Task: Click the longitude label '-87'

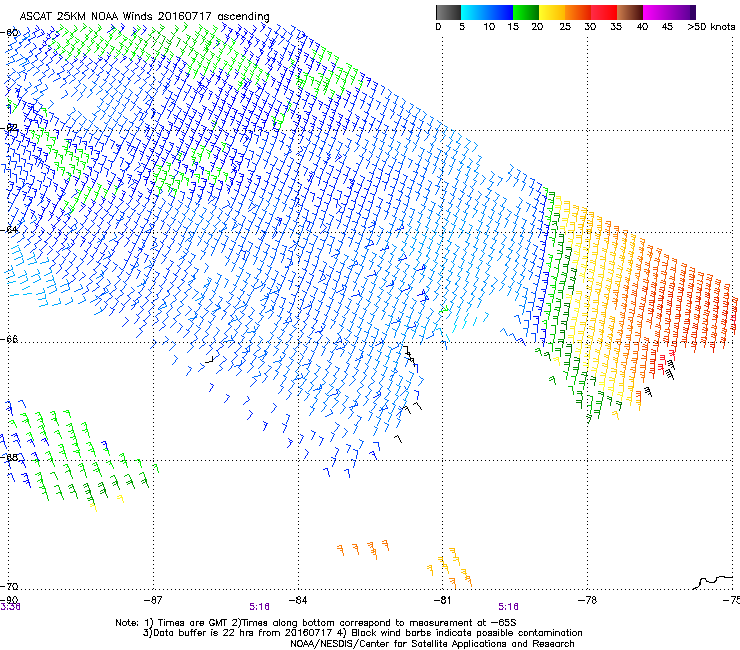Action: [153, 600]
